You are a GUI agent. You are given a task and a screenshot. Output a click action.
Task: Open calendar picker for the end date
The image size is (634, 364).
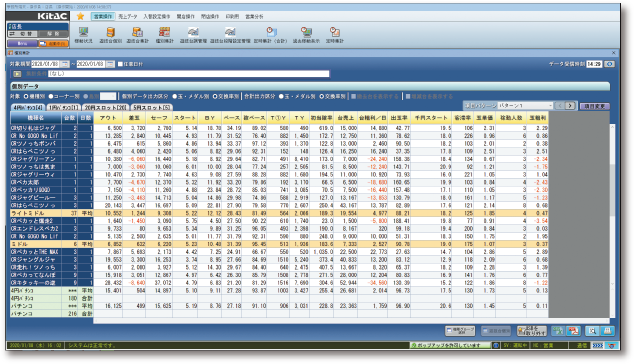tap(110, 64)
